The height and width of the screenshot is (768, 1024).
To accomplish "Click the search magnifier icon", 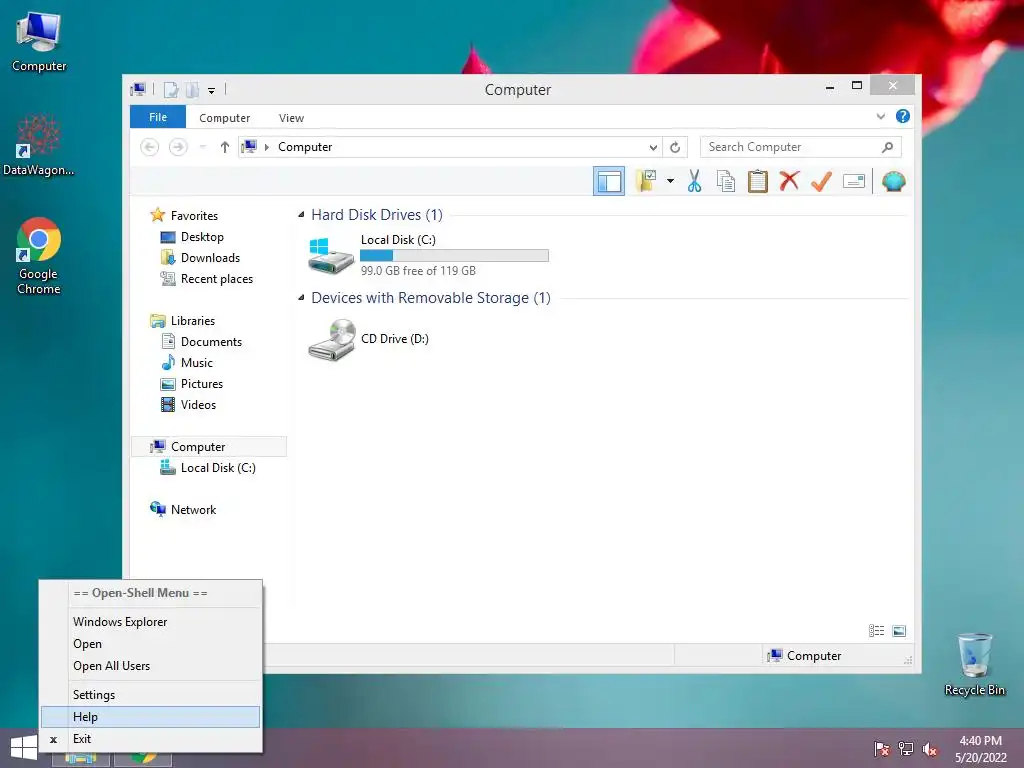I will click(x=887, y=147).
